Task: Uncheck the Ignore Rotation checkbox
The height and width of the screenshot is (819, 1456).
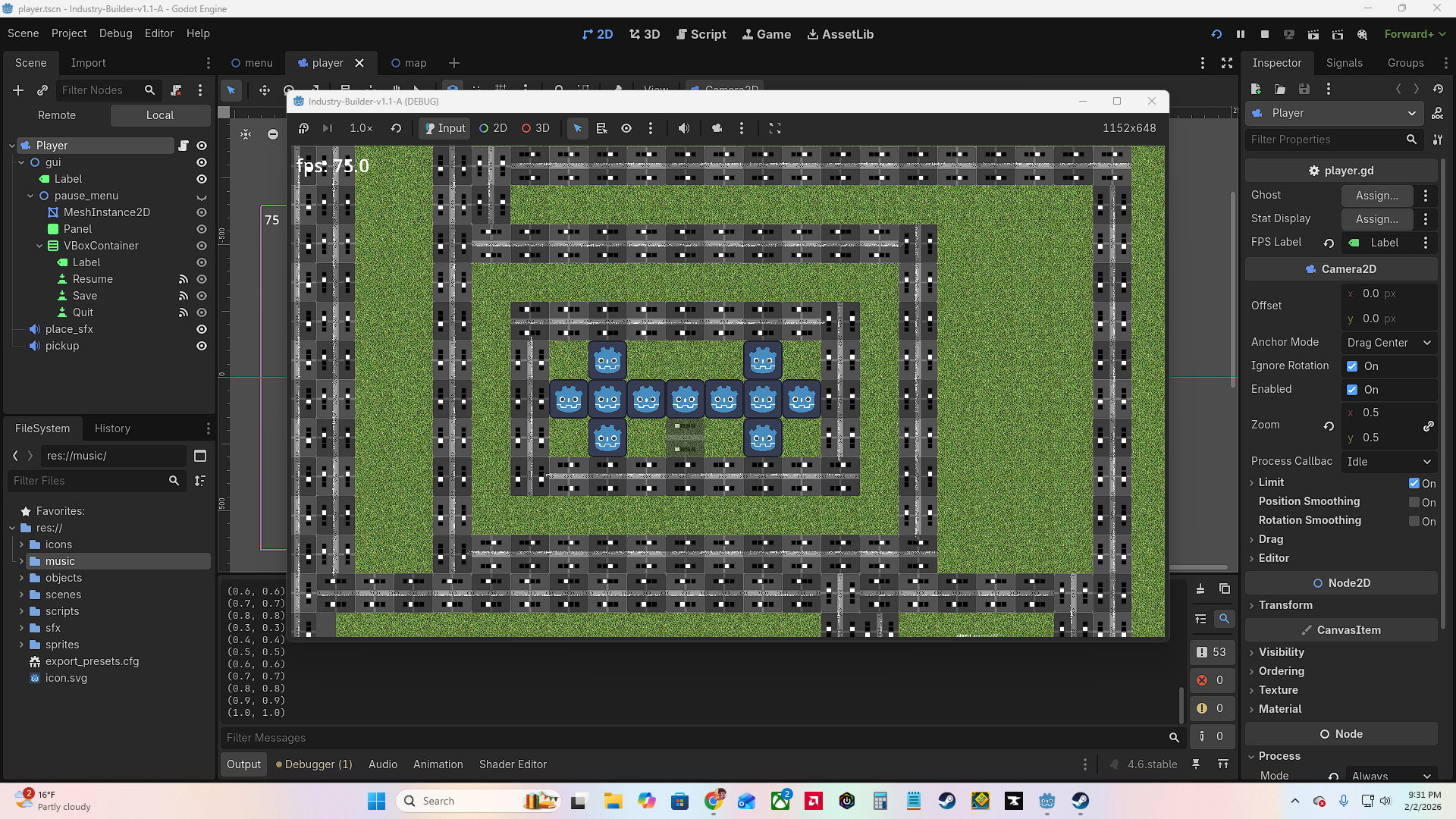Action: 1352,366
